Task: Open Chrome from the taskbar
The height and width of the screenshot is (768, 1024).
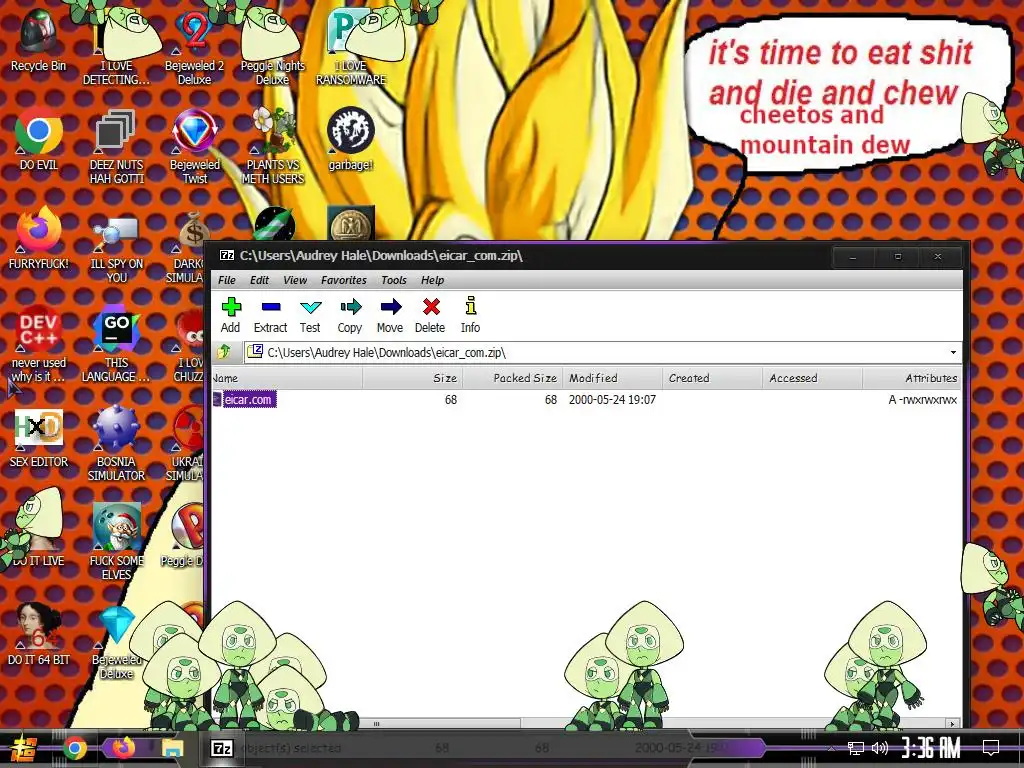Action: (x=74, y=748)
